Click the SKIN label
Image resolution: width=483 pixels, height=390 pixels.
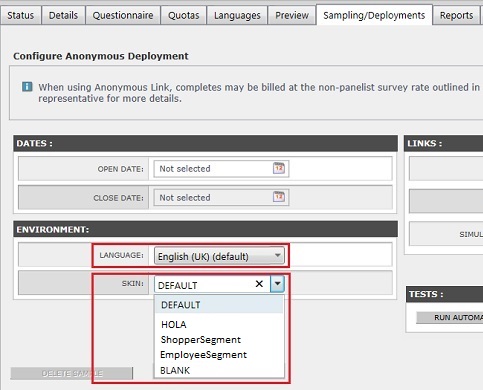(133, 284)
